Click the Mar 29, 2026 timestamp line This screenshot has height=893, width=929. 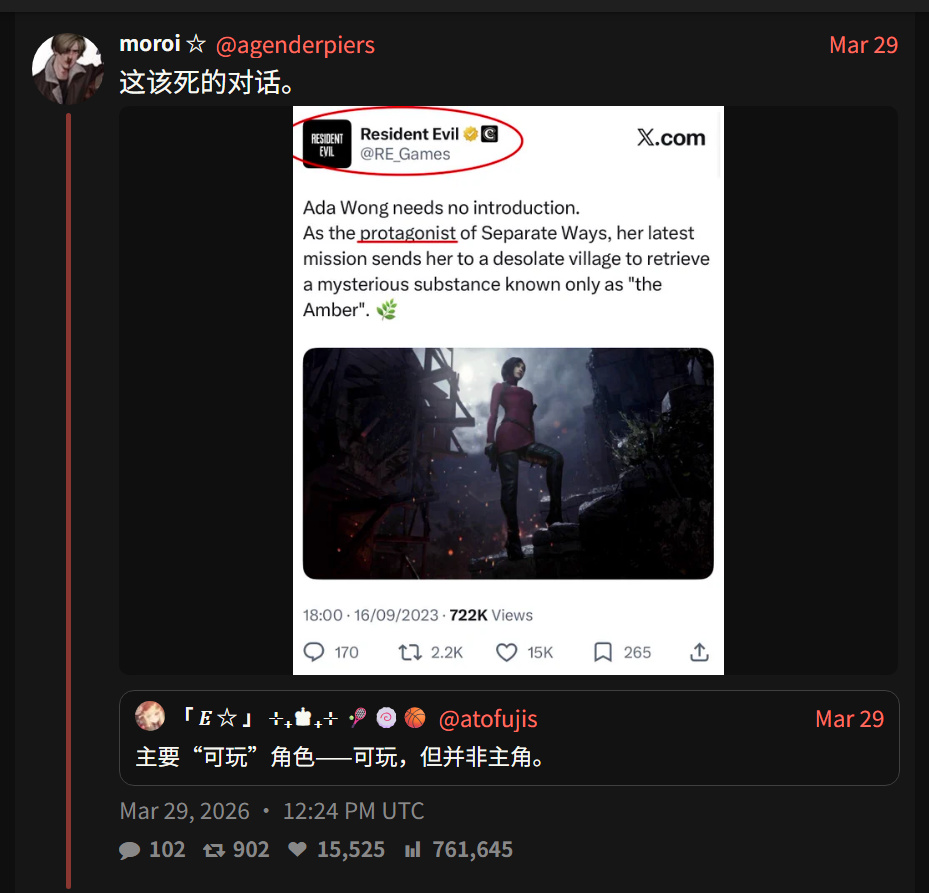(272, 811)
